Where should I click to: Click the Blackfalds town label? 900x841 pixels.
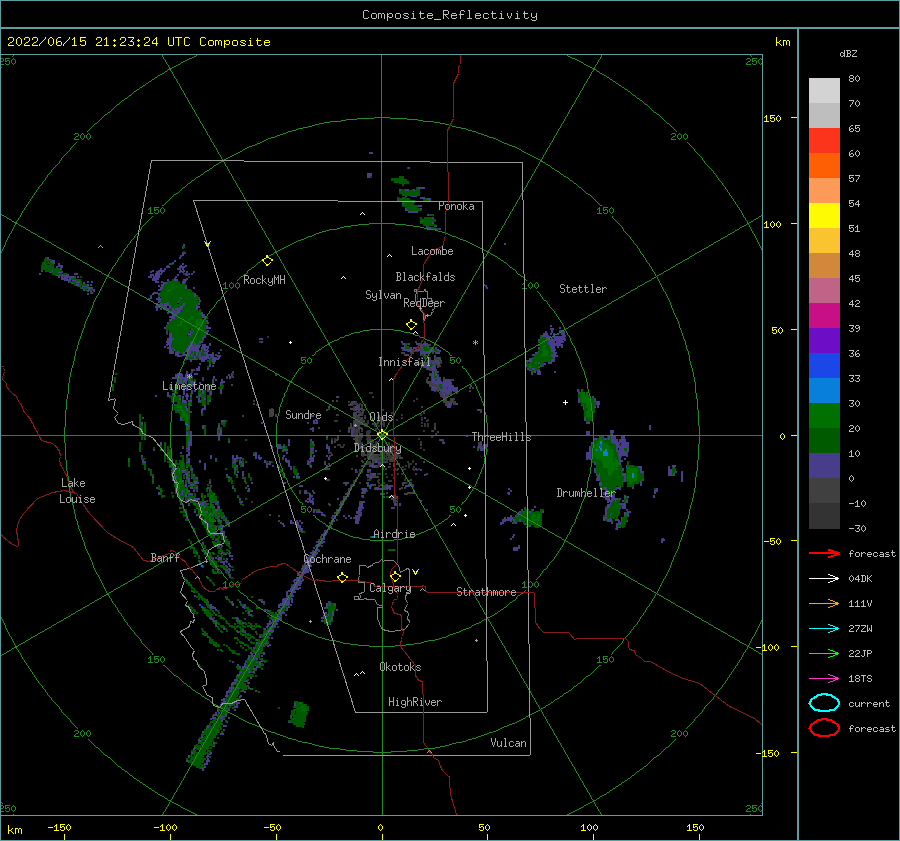point(425,277)
